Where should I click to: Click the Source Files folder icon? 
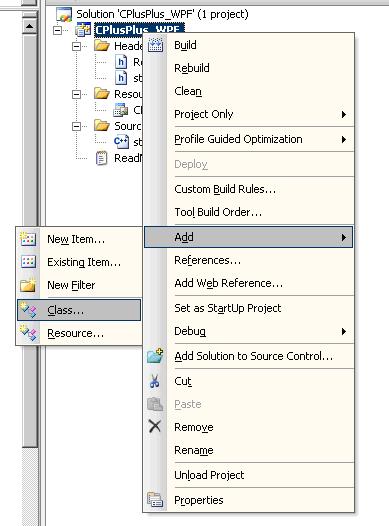coord(102,126)
